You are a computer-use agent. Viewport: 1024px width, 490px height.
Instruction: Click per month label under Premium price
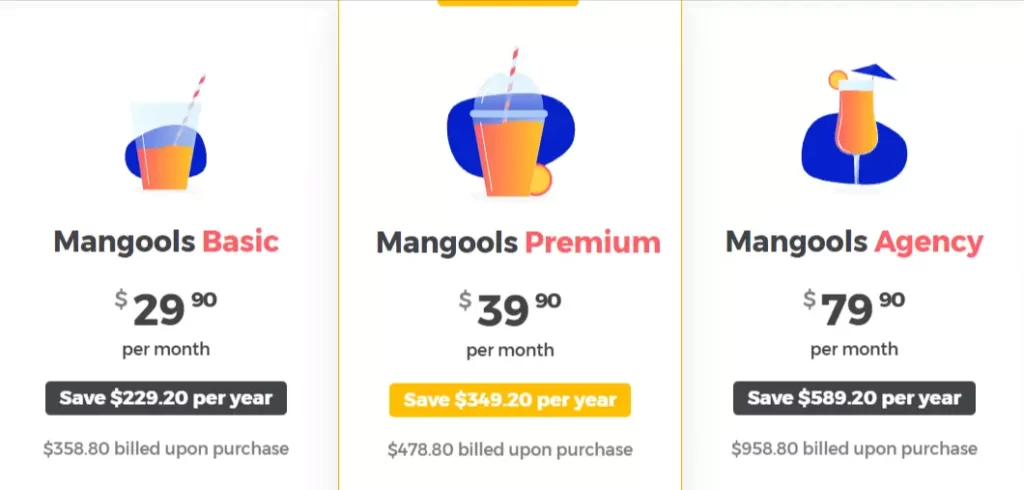tap(510, 351)
